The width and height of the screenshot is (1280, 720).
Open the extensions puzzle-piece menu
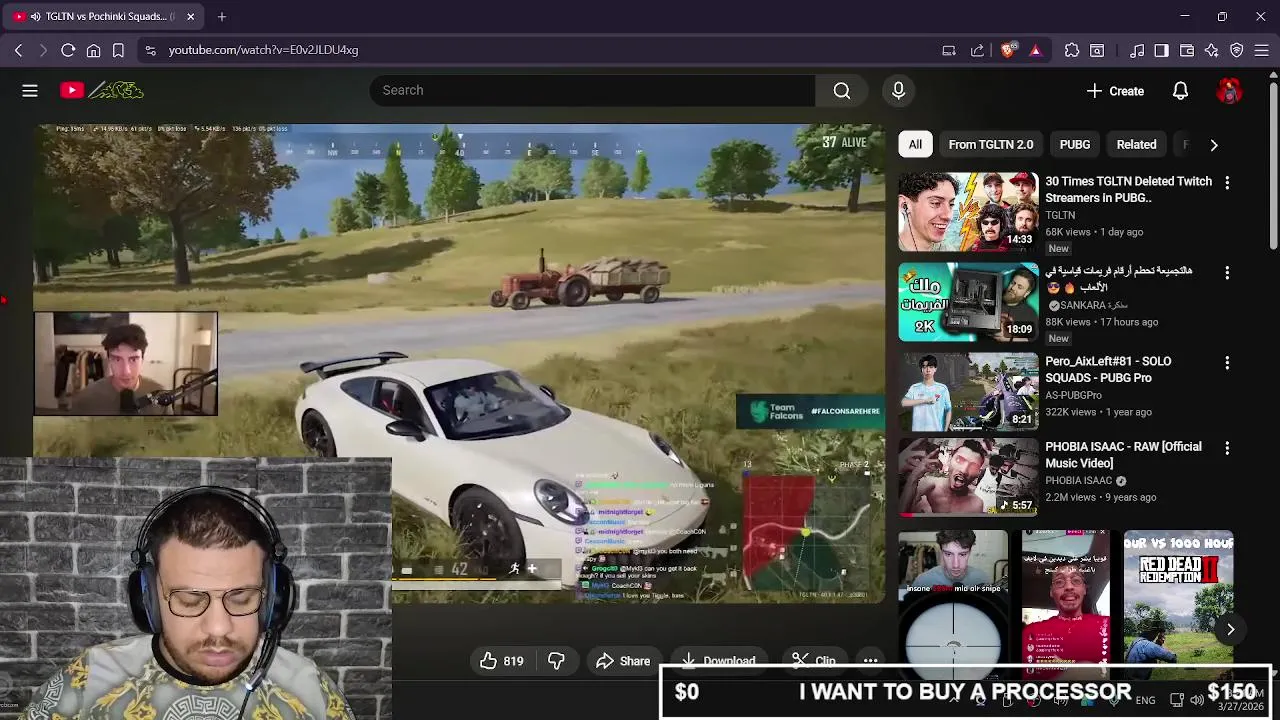tap(1072, 50)
